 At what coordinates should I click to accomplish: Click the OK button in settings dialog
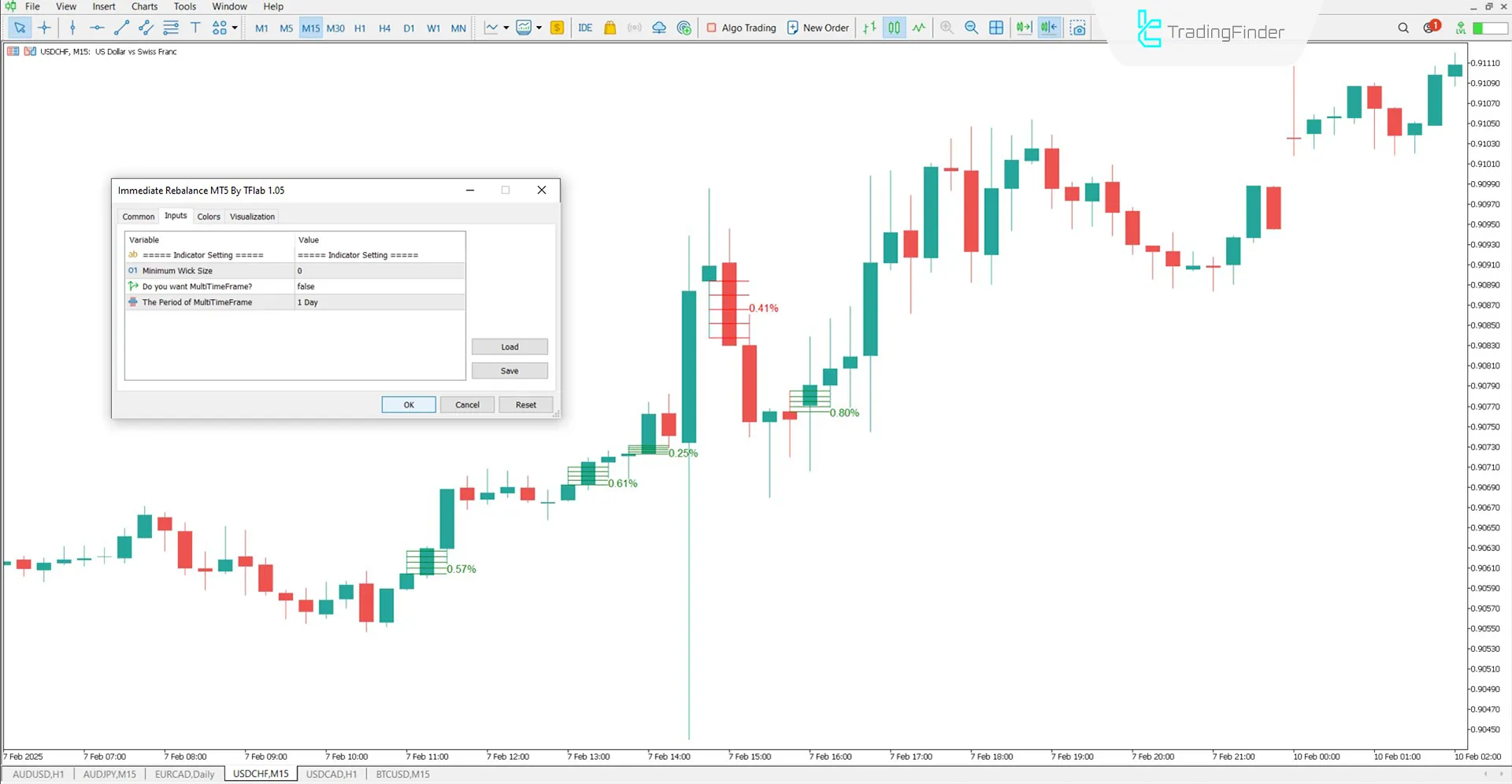408,404
